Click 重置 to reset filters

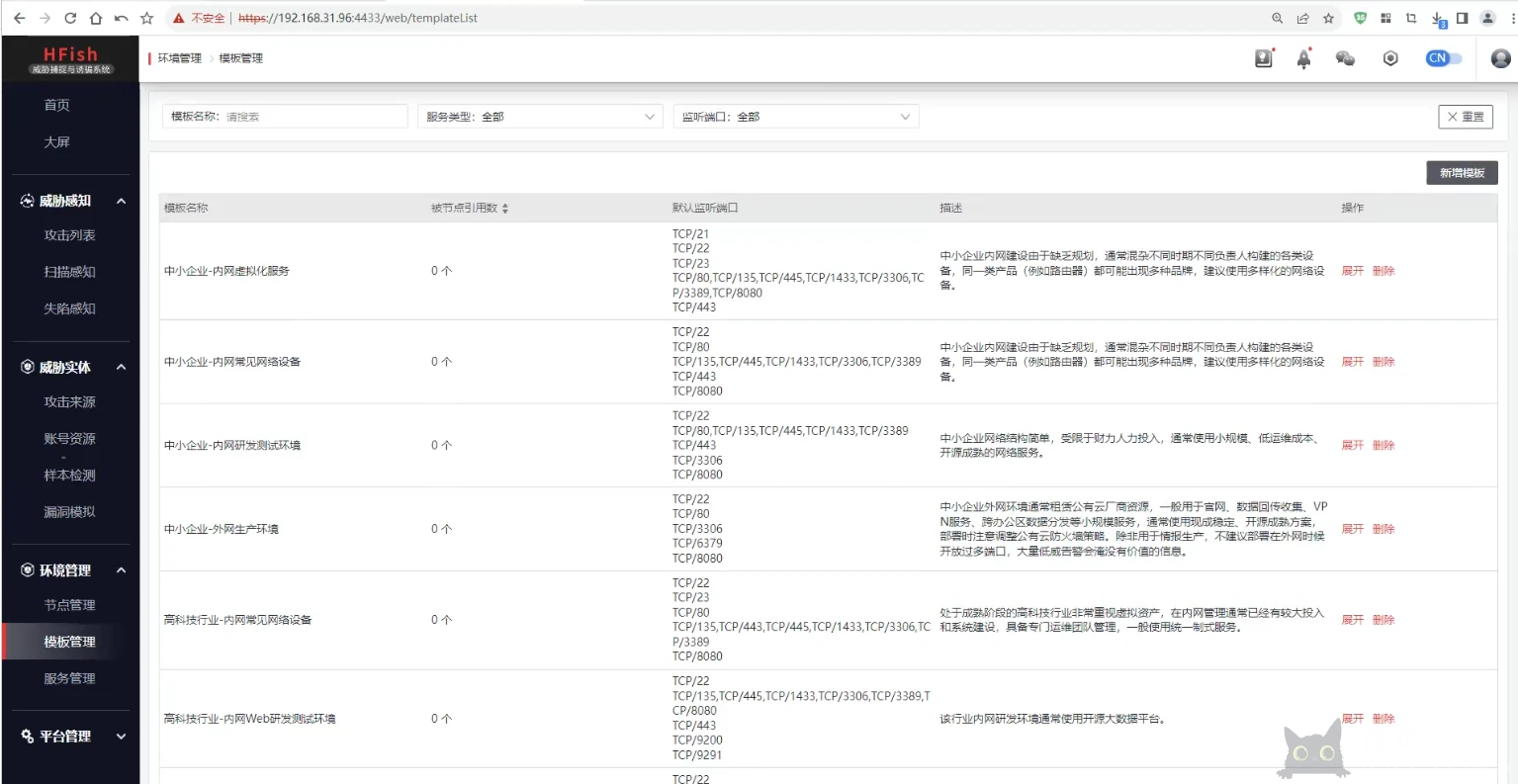tap(1465, 117)
